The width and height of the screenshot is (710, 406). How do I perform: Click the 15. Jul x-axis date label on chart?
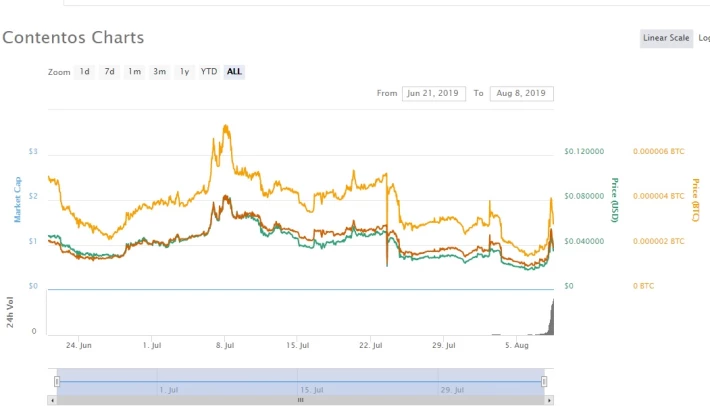coord(297,345)
